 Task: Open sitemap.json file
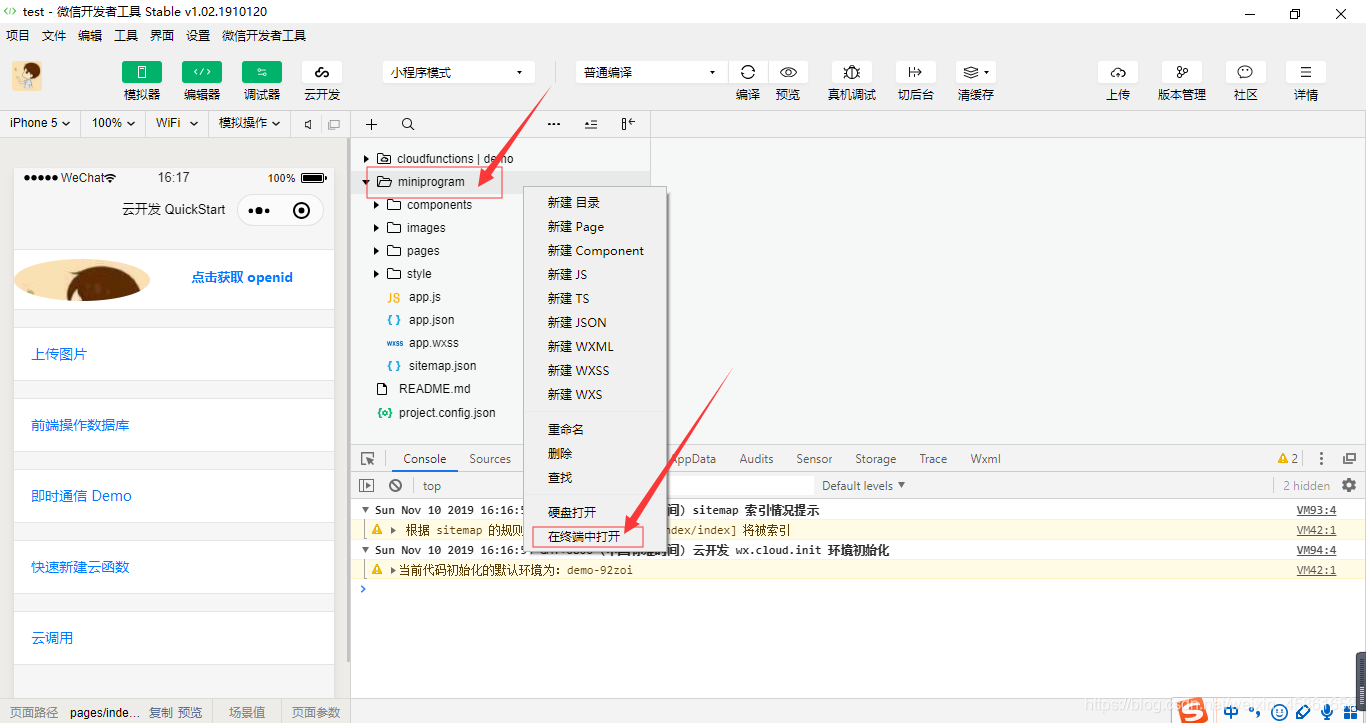[442, 366]
